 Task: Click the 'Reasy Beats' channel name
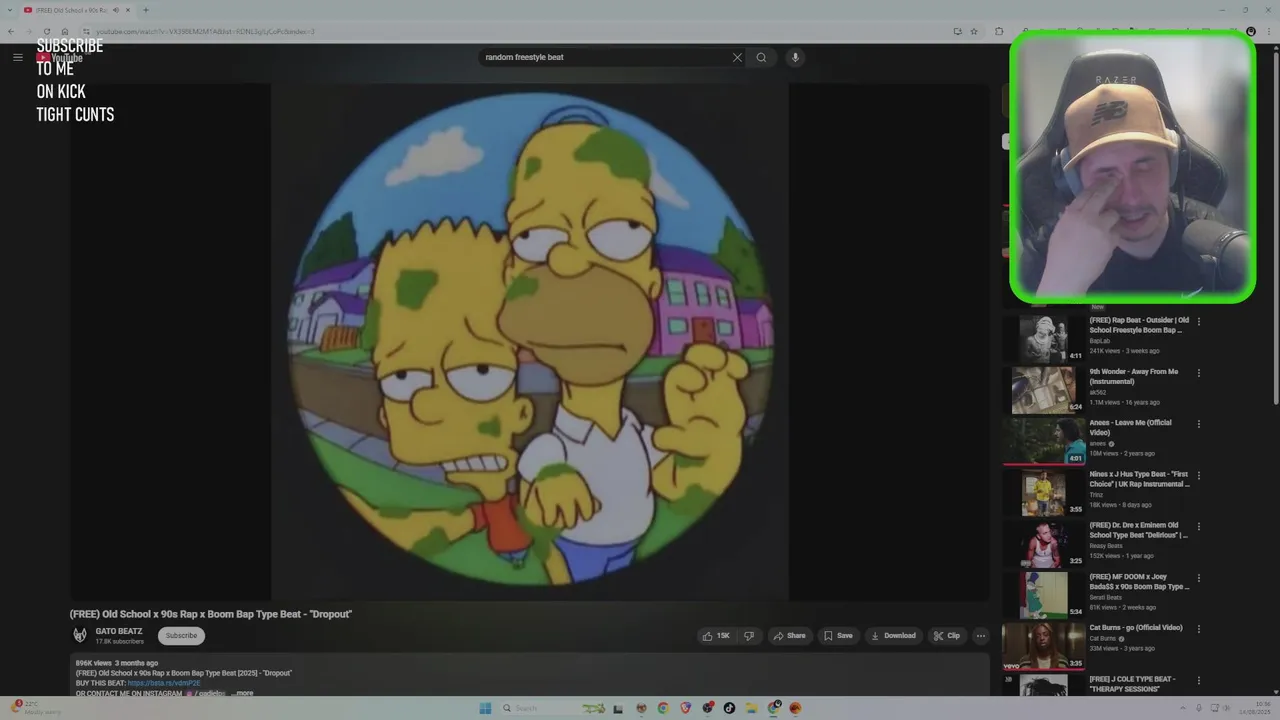[x=1105, y=546]
